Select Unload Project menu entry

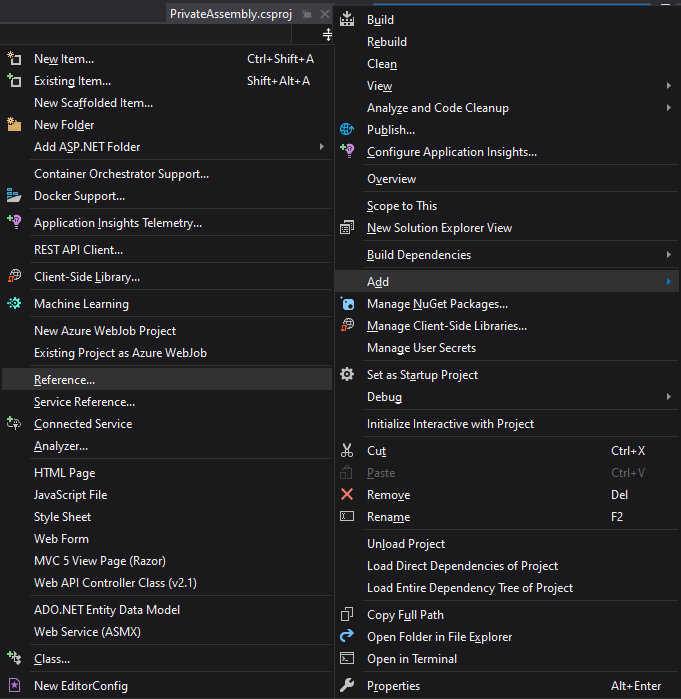pos(406,544)
